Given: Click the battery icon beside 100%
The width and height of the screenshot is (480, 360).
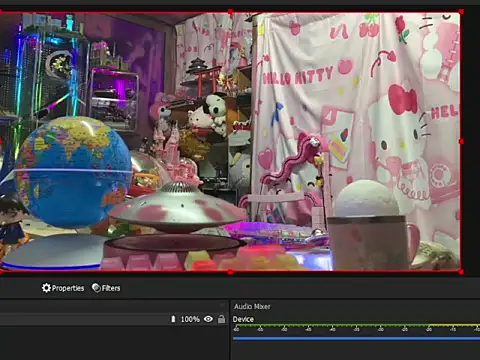Looking at the screenshot, I should pyautogui.click(x=173, y=319).
